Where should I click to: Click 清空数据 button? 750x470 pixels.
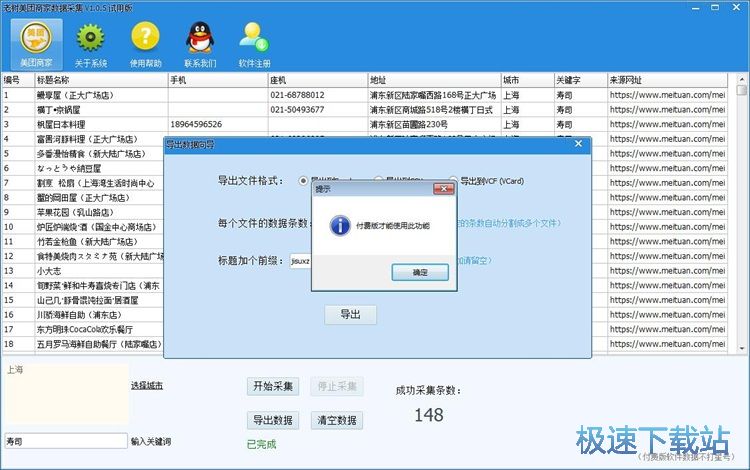pos(337,420)
